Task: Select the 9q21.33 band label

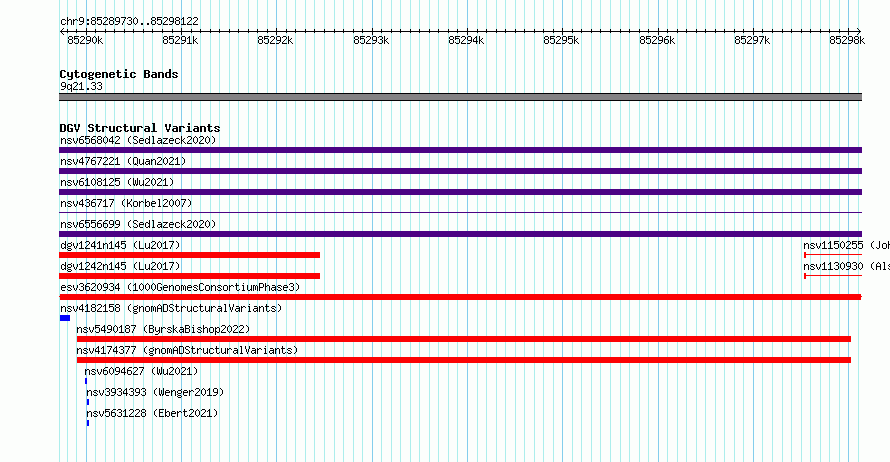Action: coord(81,86)
